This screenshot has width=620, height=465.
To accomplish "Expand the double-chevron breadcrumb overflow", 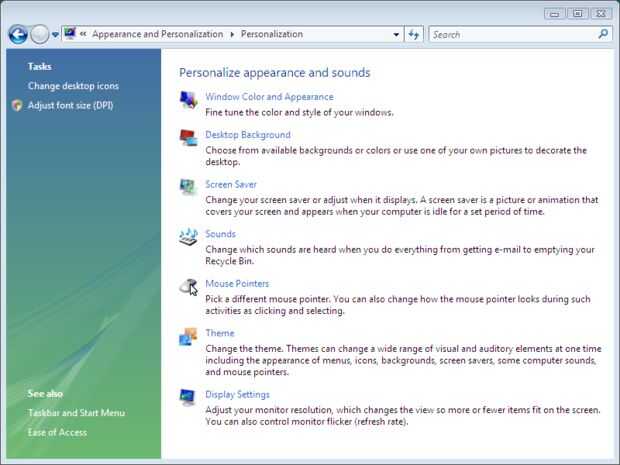I will click(x=83, y=34).
